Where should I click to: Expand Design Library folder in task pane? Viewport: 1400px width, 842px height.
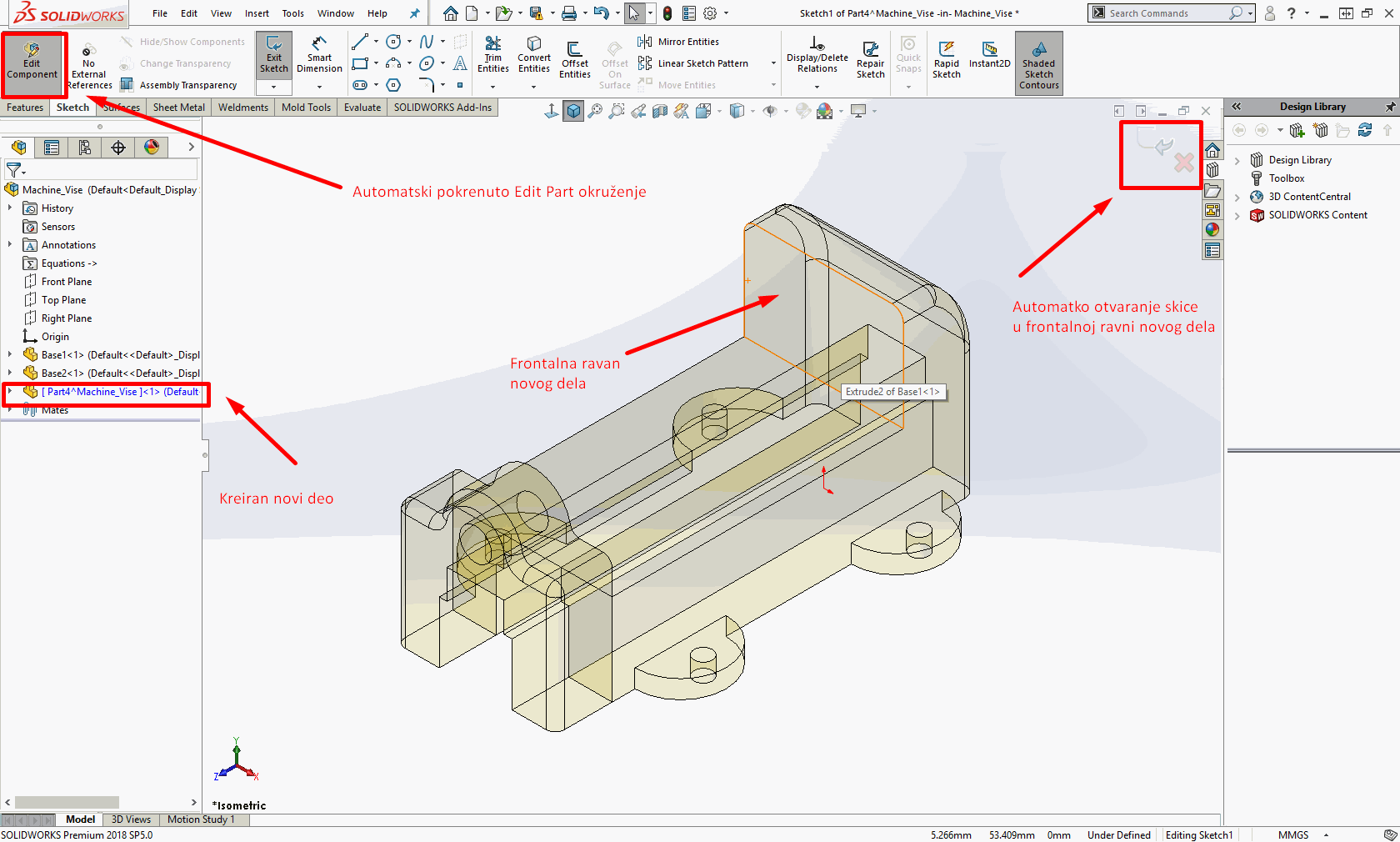pyautogui.click(x=1237, y=160)
